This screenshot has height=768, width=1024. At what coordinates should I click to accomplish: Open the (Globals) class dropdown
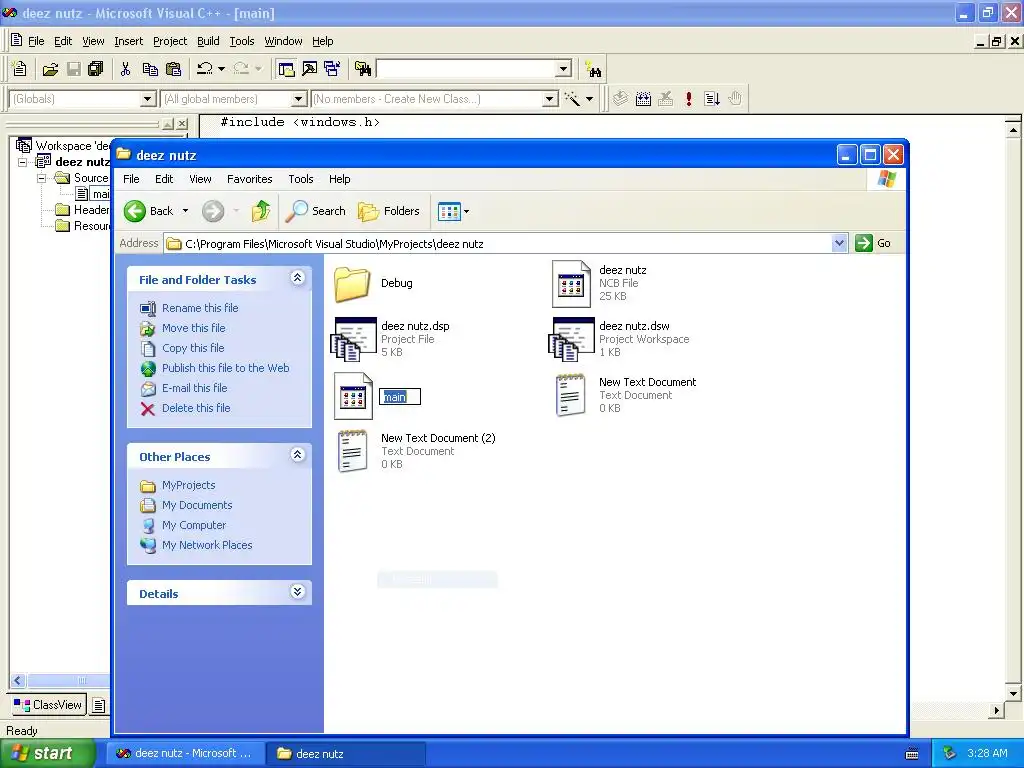click(148, 99)
